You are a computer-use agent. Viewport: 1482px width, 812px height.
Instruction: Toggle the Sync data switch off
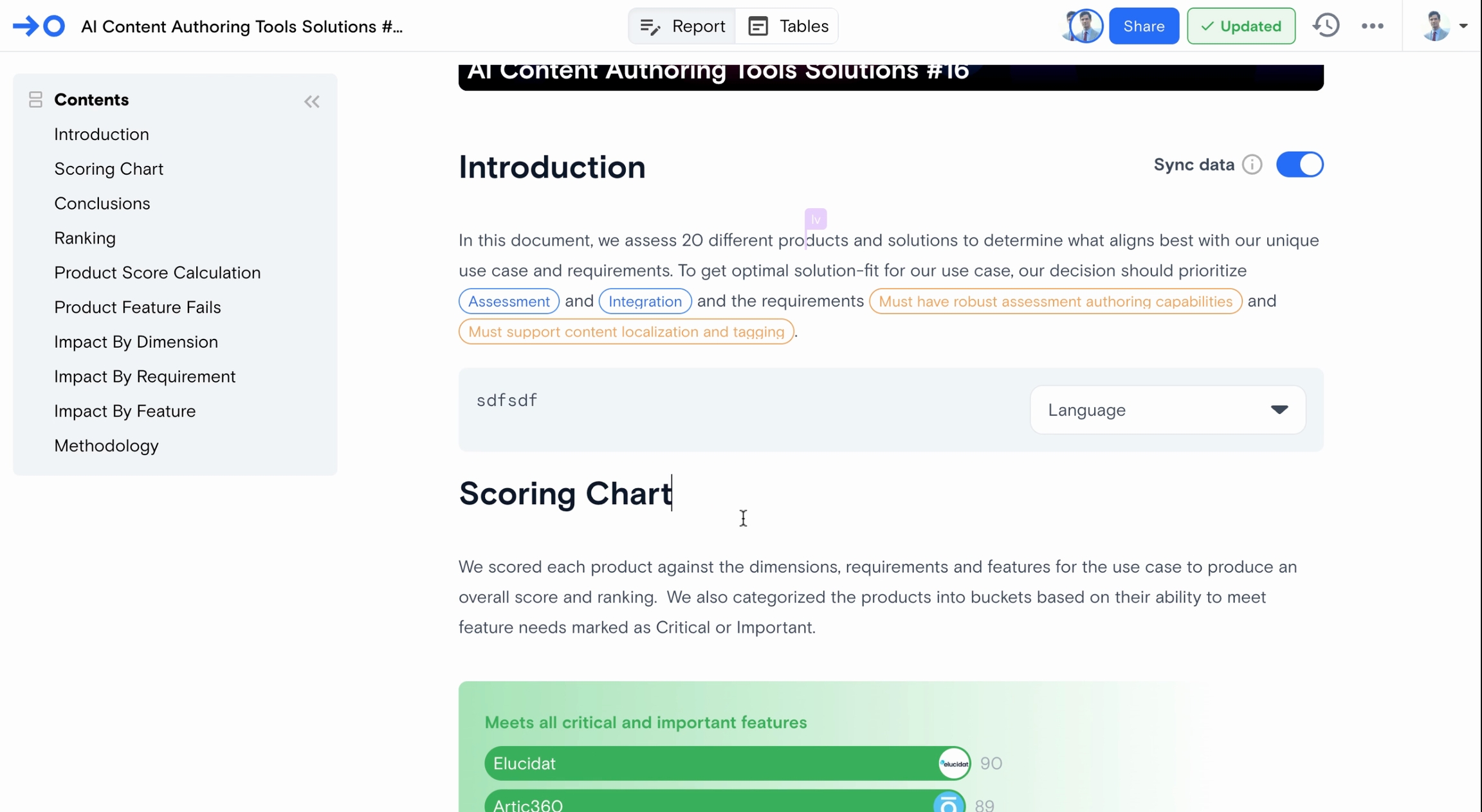coord(1299,165)
